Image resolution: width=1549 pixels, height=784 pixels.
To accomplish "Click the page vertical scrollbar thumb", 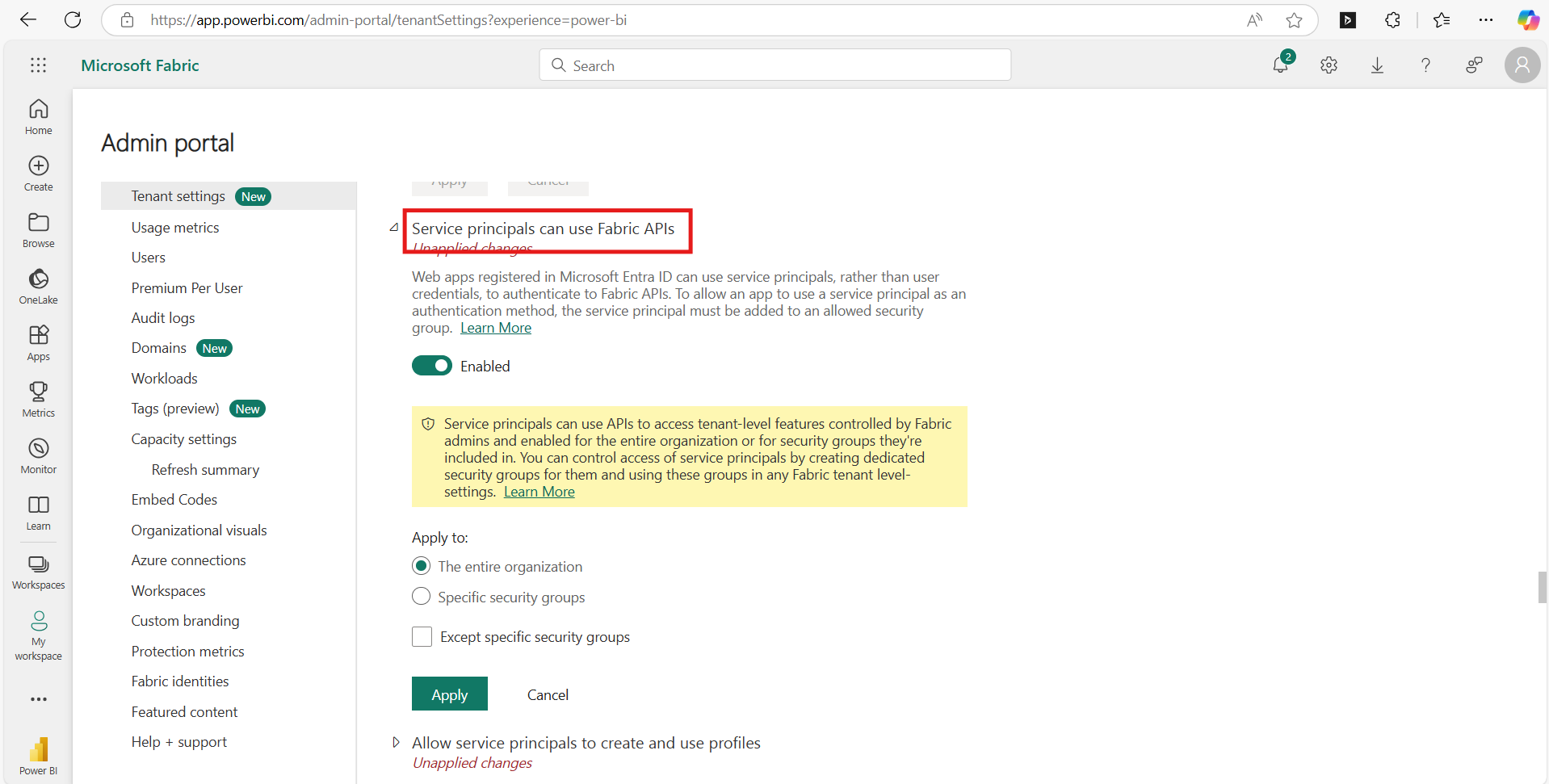I will point(1542,587).
